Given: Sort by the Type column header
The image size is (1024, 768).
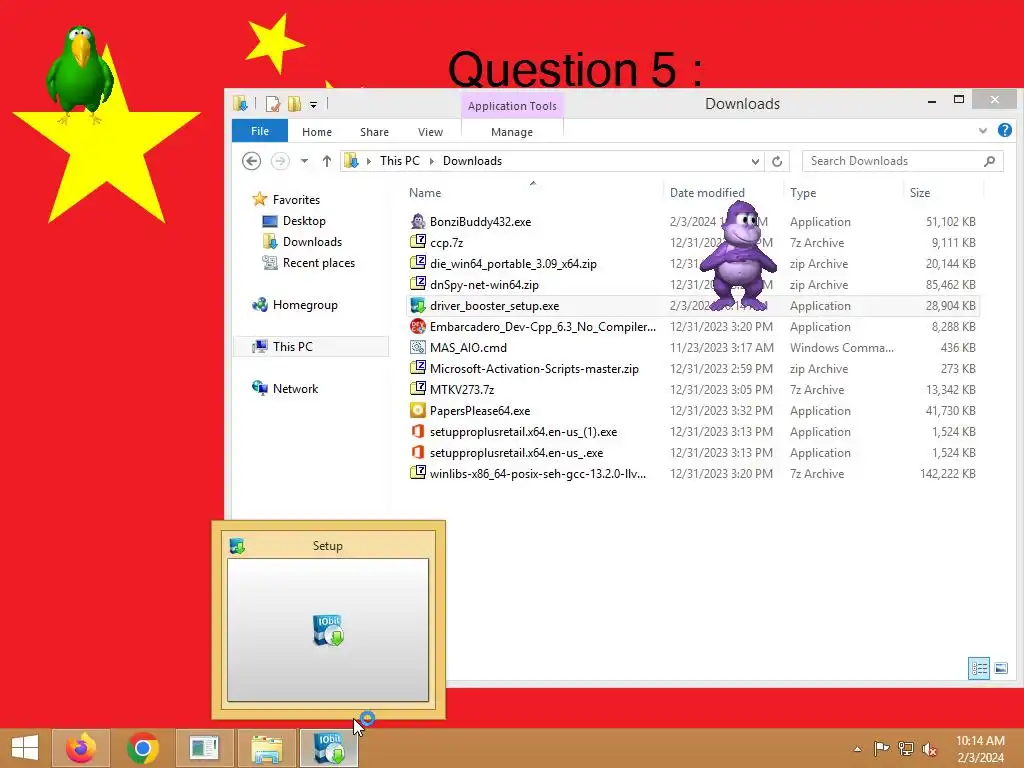Looking at the screenshot, I should (x=844, y=193).
